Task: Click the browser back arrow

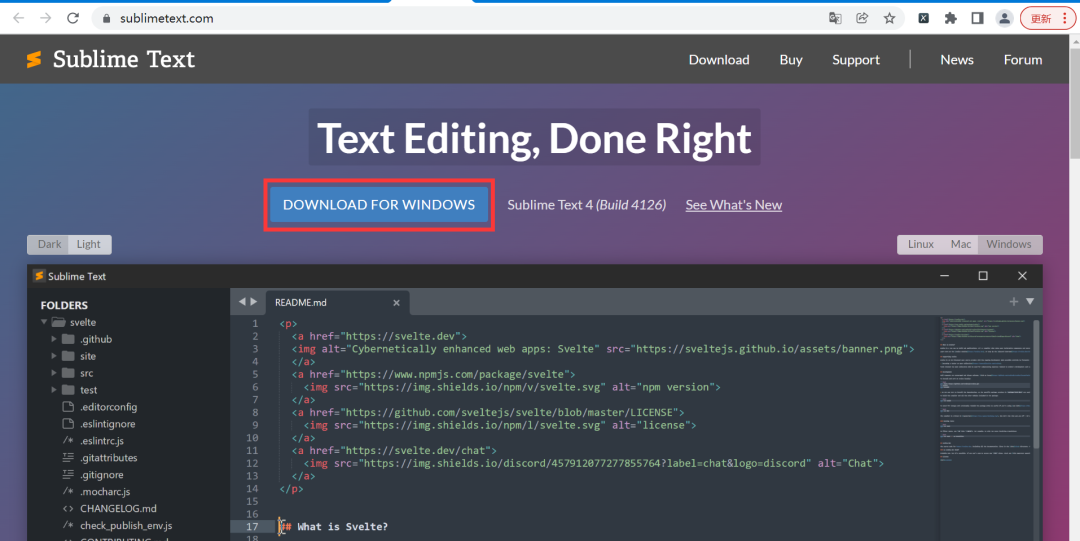Action: pos(19,19)
